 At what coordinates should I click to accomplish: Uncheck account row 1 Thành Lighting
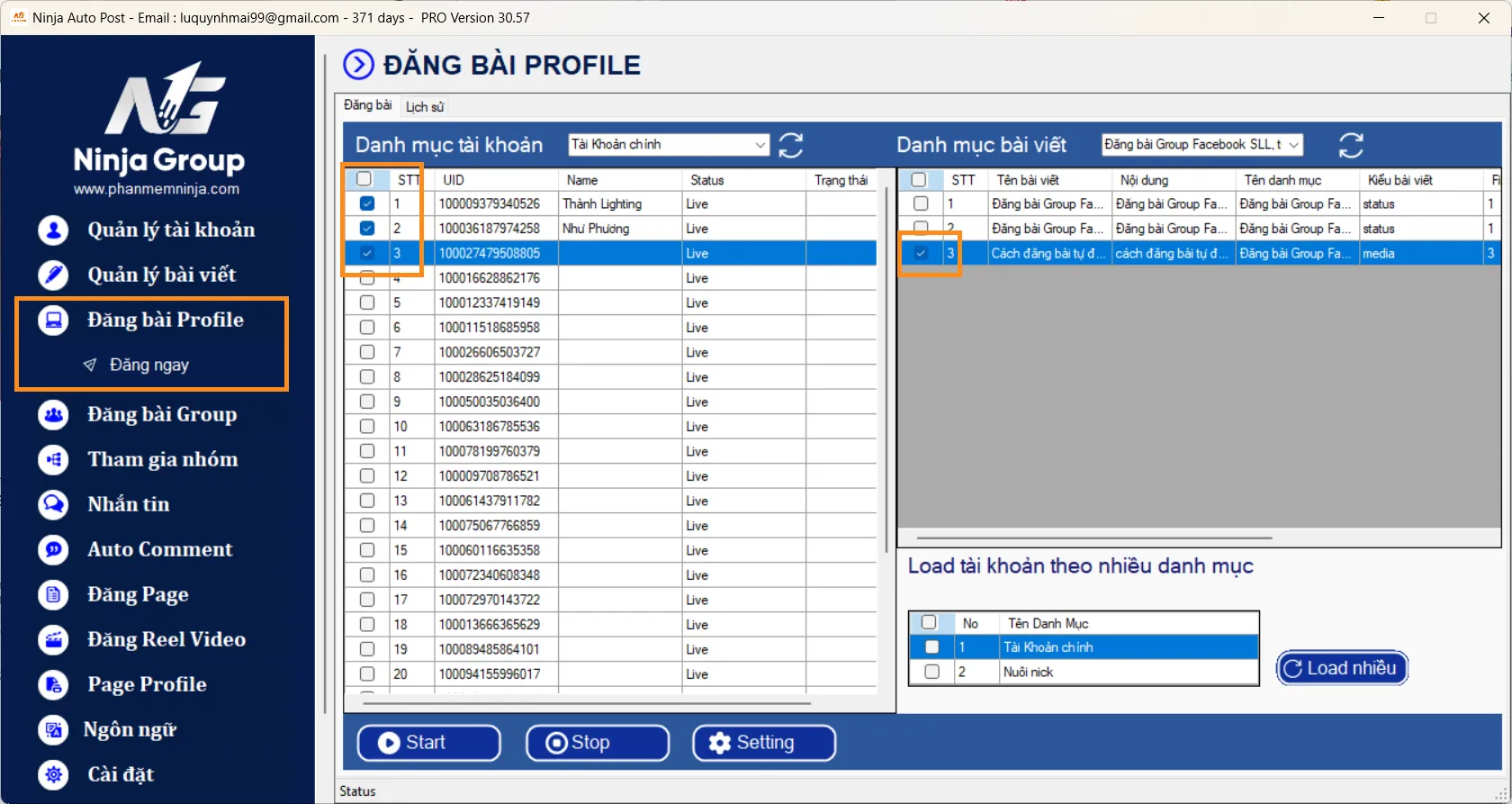point(367,203)
